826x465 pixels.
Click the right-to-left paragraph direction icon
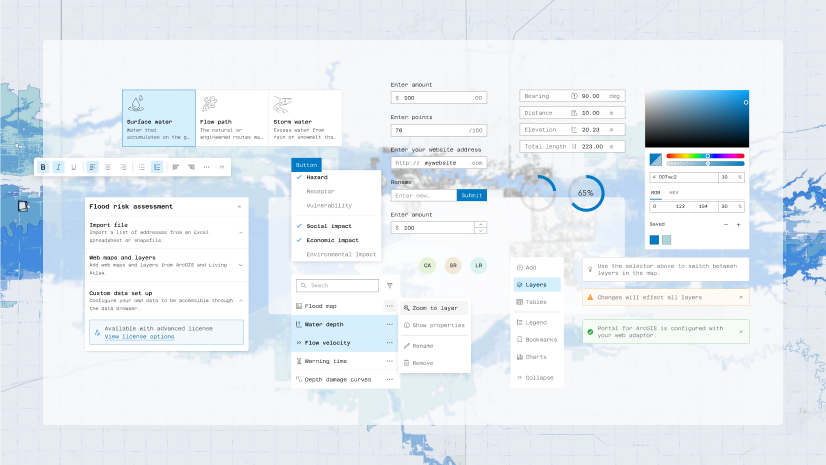191,167
